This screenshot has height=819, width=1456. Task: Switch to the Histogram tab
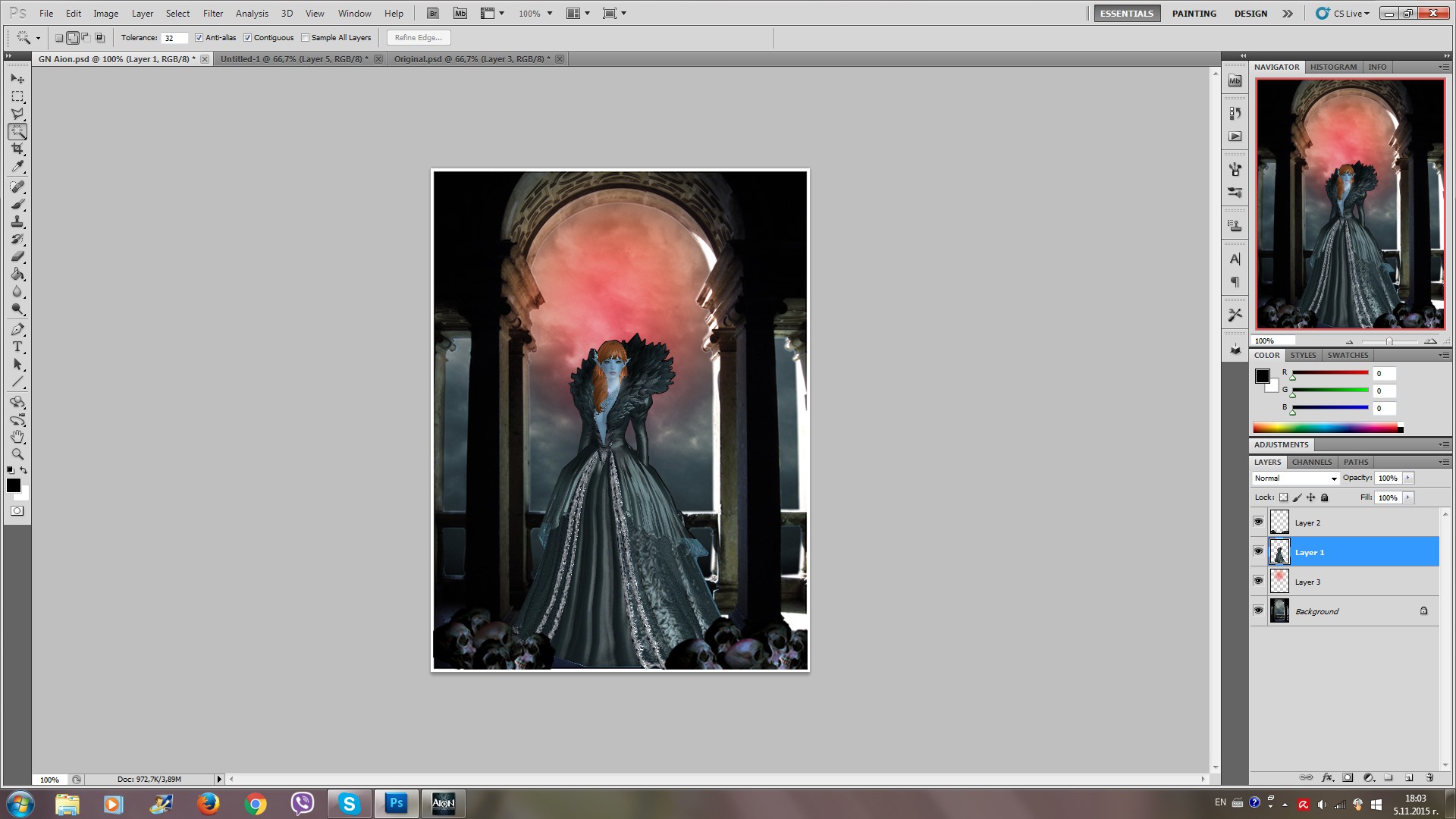tap(1333, 67)
